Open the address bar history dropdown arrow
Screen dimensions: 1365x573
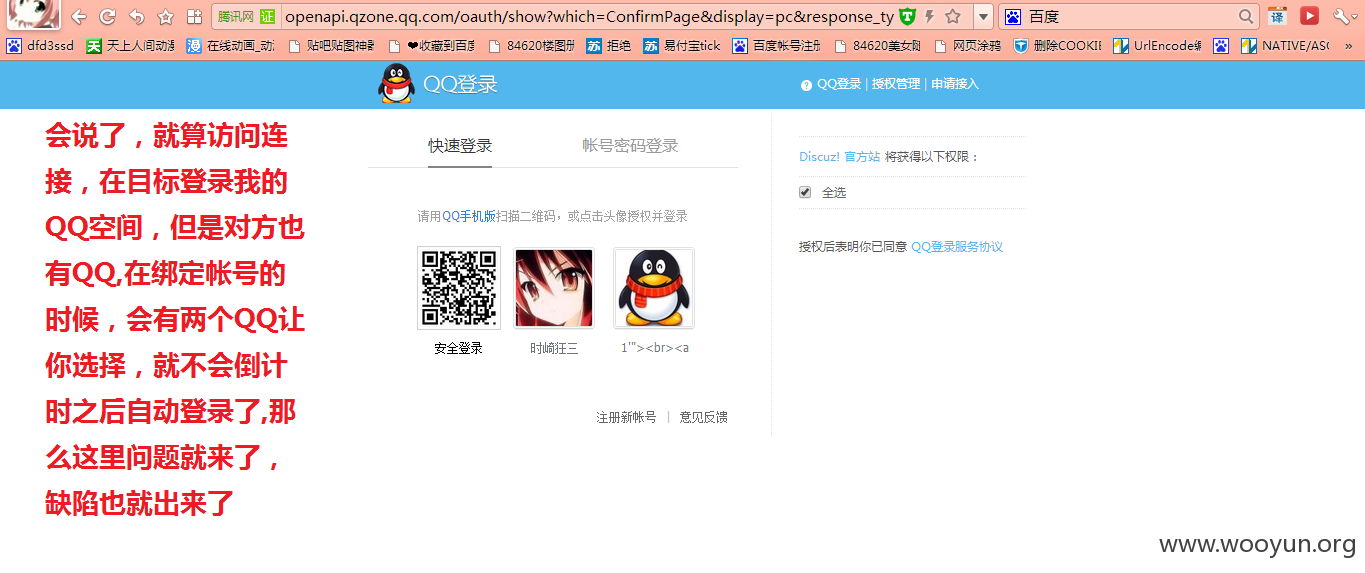[x=983, y=17]
